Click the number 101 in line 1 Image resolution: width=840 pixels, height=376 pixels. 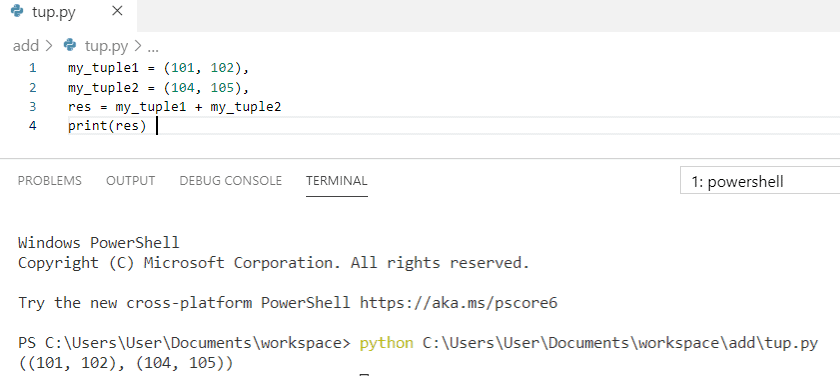(x=184, y=69)
